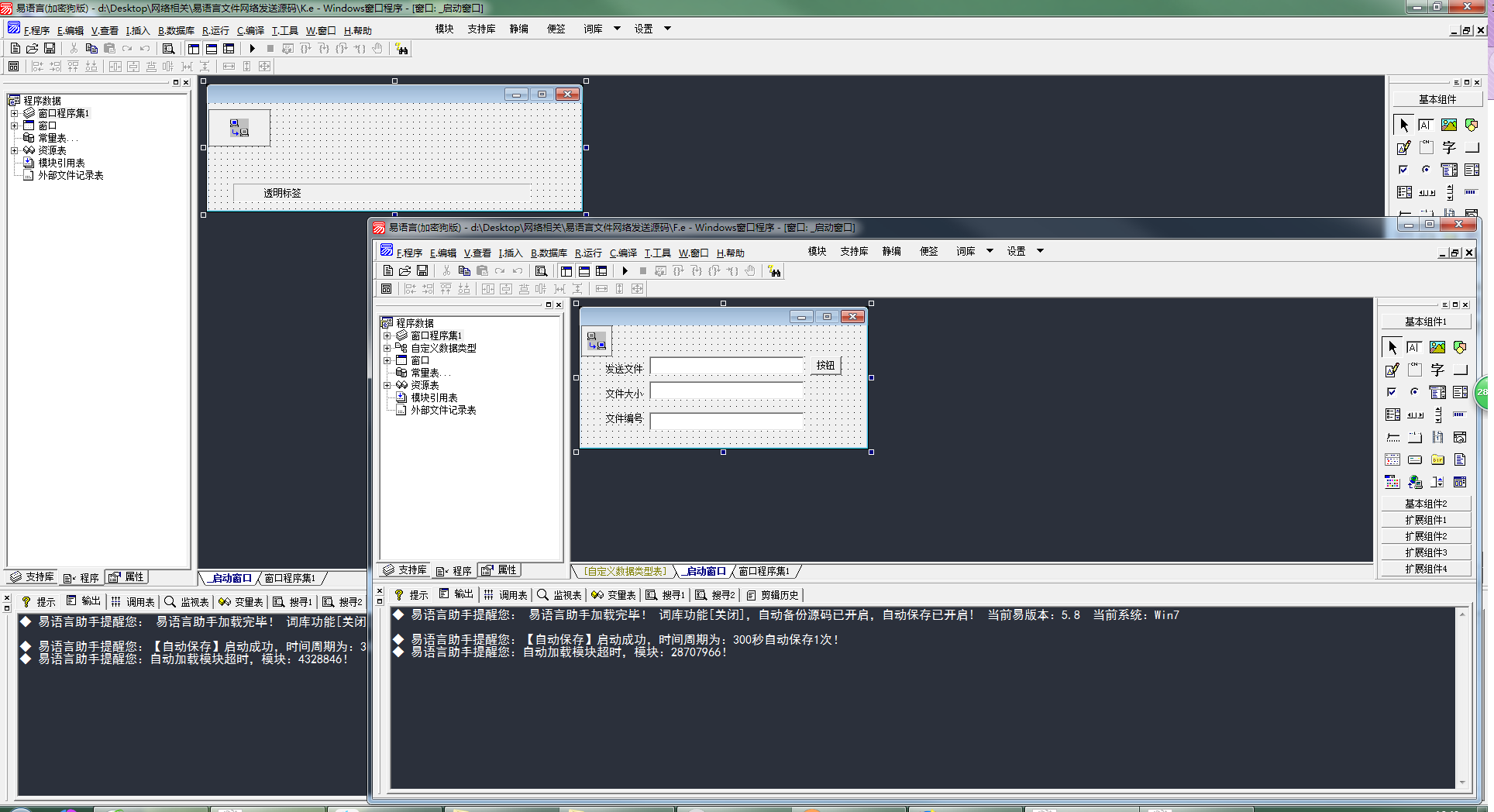The image size is (1494, 812).
Task: Click Save icon in back K.e window toolbar
Action: click(50, 49)
